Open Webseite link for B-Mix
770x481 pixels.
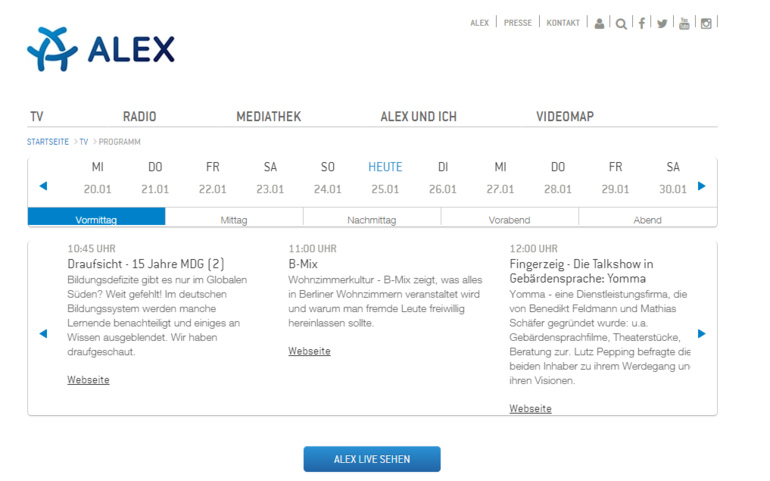pyautogui.click(x=309, y=351)
